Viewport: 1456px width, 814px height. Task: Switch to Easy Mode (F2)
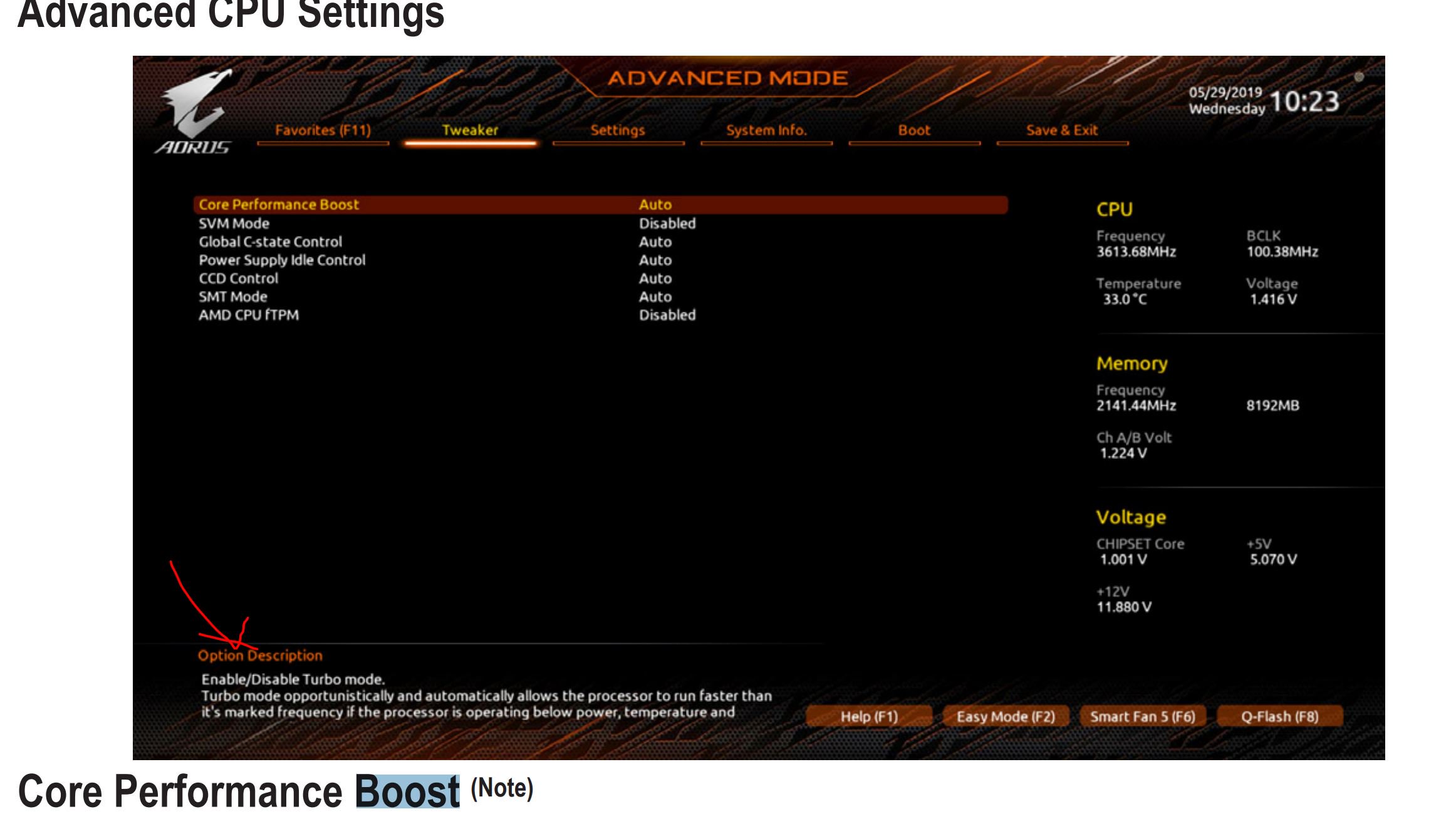pos(1005,716)
